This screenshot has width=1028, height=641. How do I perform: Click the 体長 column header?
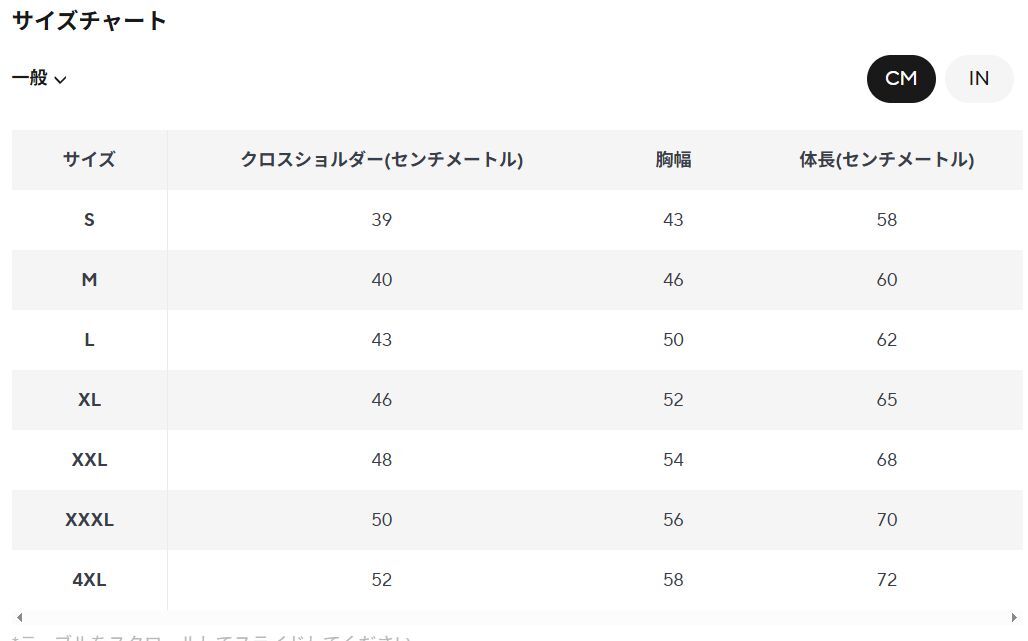[x=886, y=159]
